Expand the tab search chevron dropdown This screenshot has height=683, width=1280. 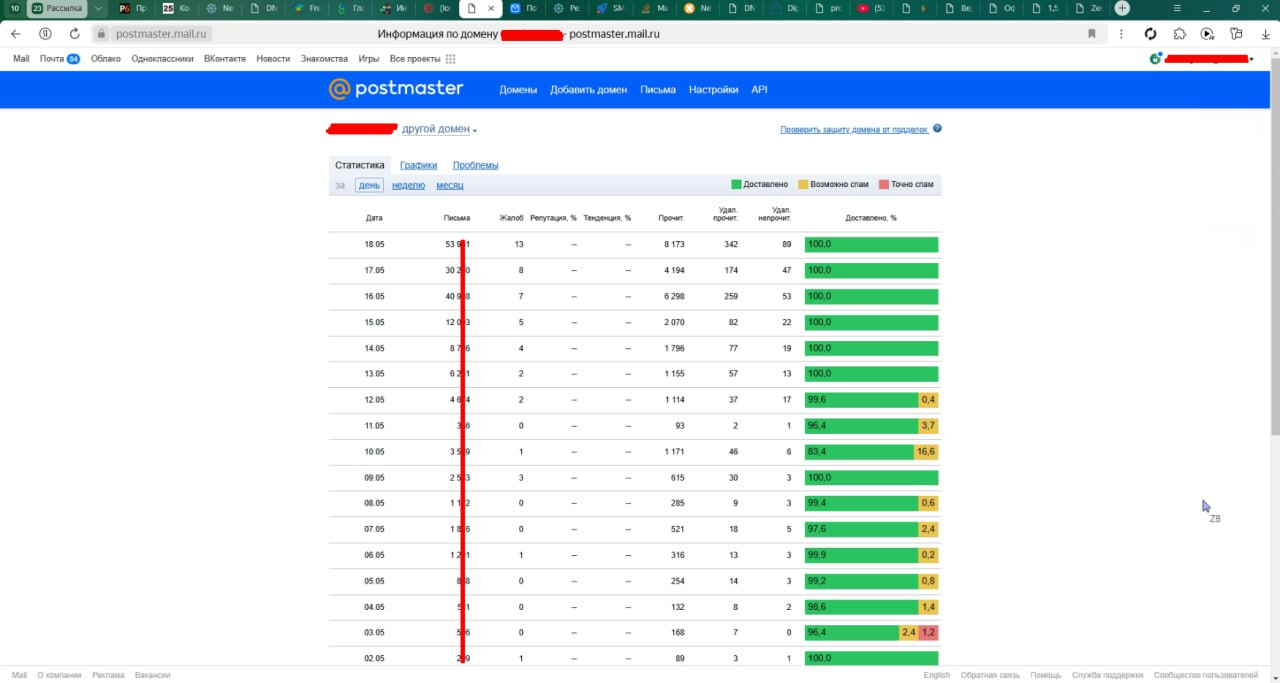[98, 8]
